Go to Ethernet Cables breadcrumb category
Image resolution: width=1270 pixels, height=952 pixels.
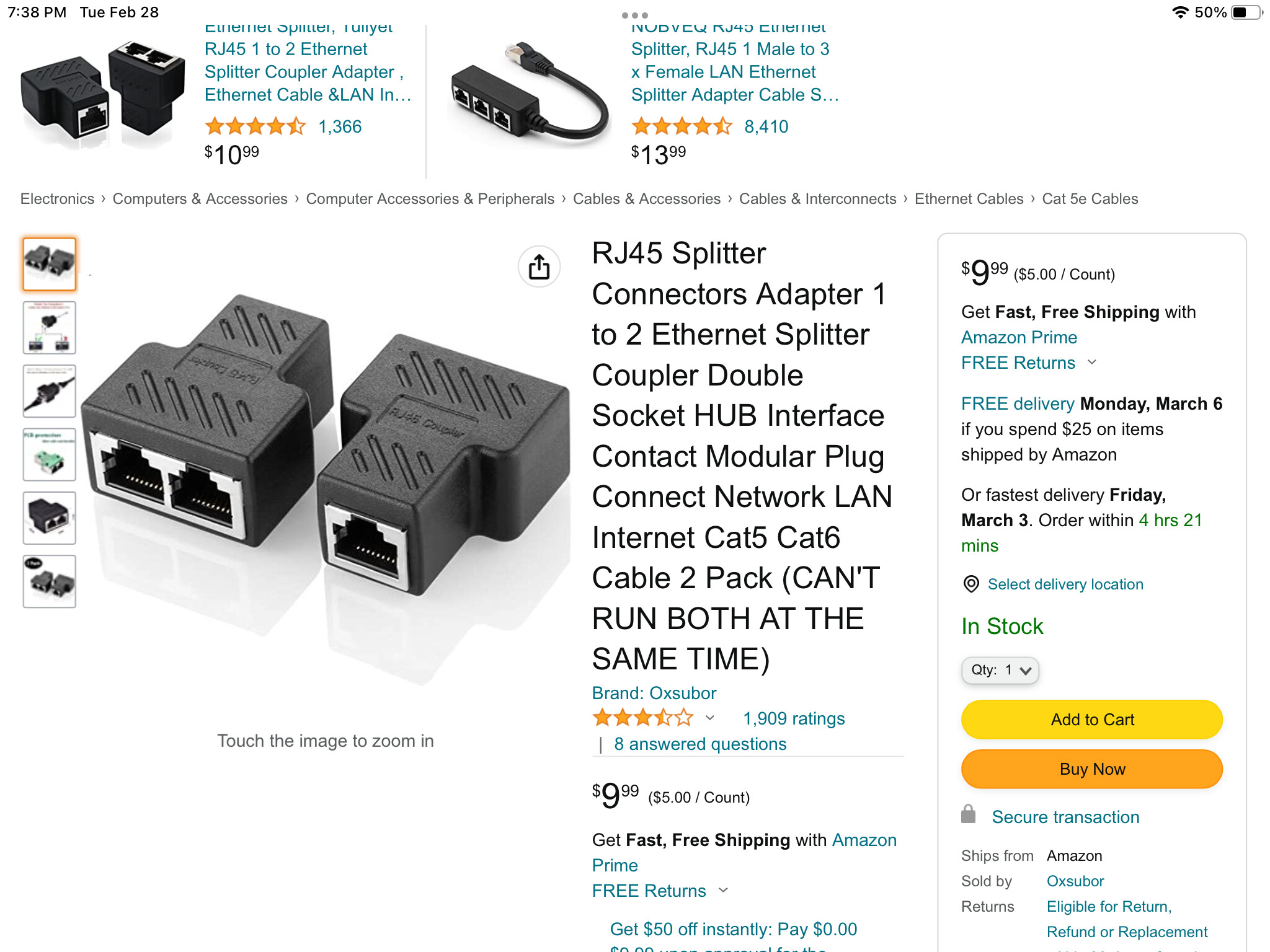969,199
